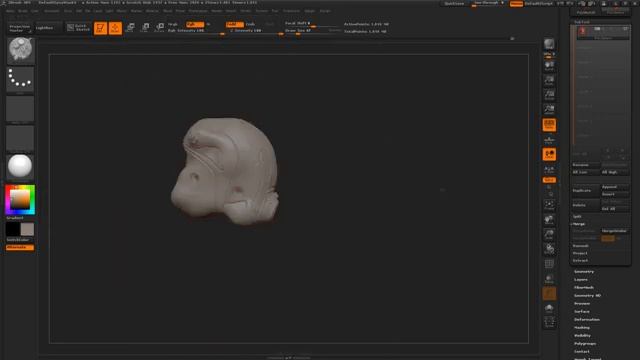Open the Document menu

[51, 11]
